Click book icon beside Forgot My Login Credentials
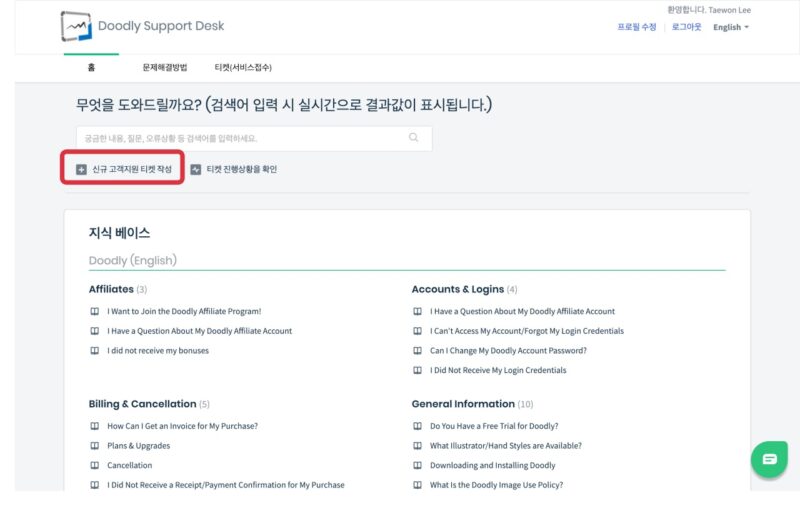Image resolution: width=800 pixels, height=508 pixels. (417, 331)
